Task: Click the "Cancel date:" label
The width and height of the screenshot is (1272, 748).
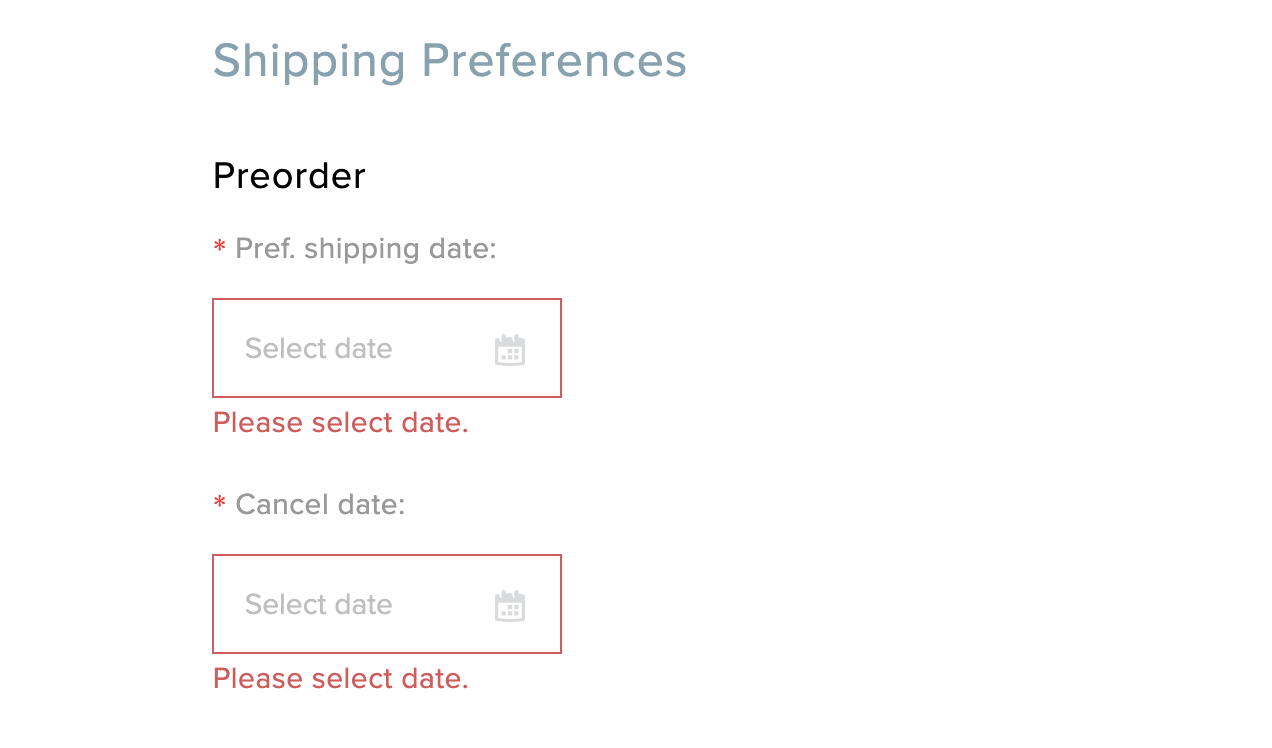Action: (x=320, y=504)
